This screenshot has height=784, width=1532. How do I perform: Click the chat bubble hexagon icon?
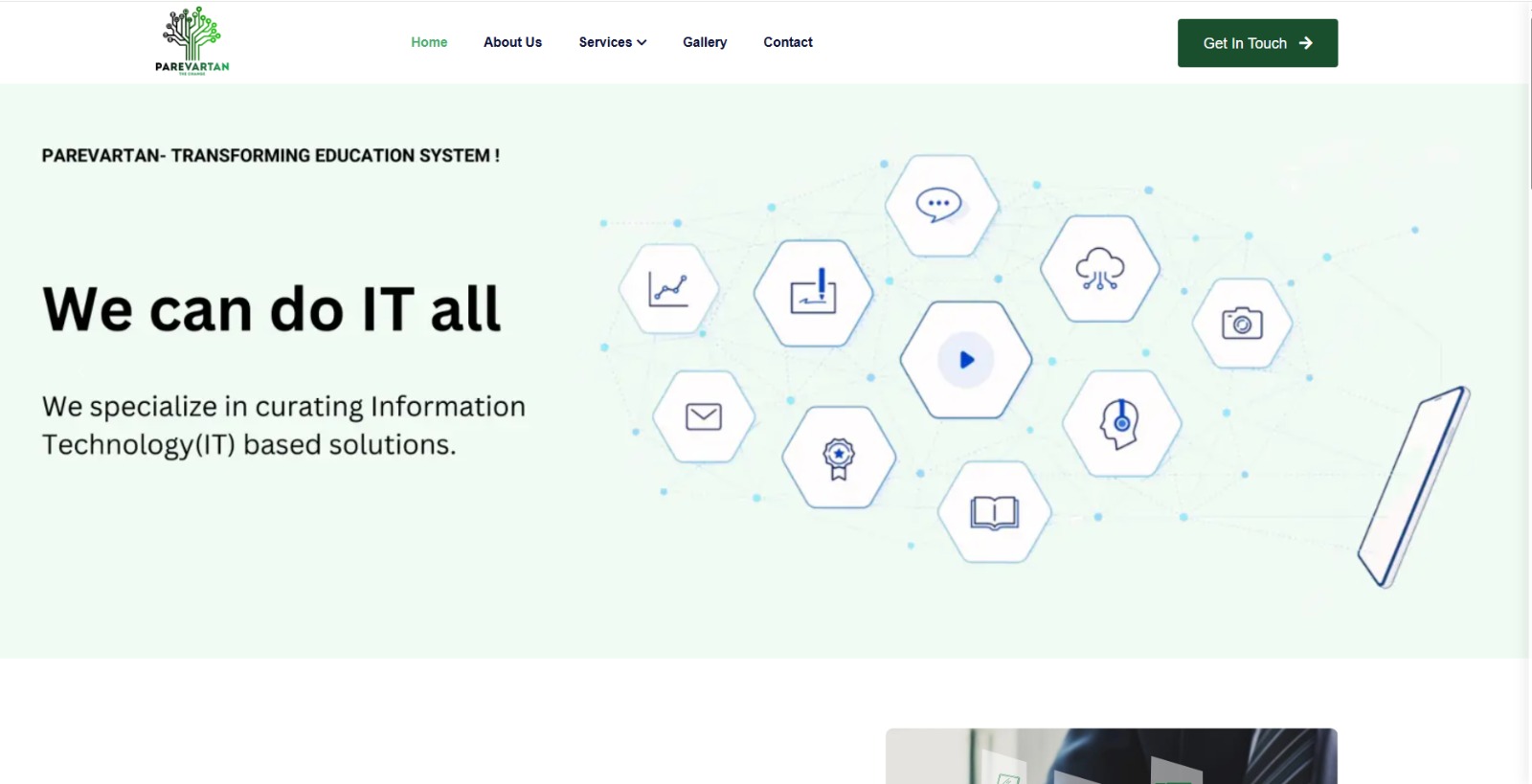939,205
